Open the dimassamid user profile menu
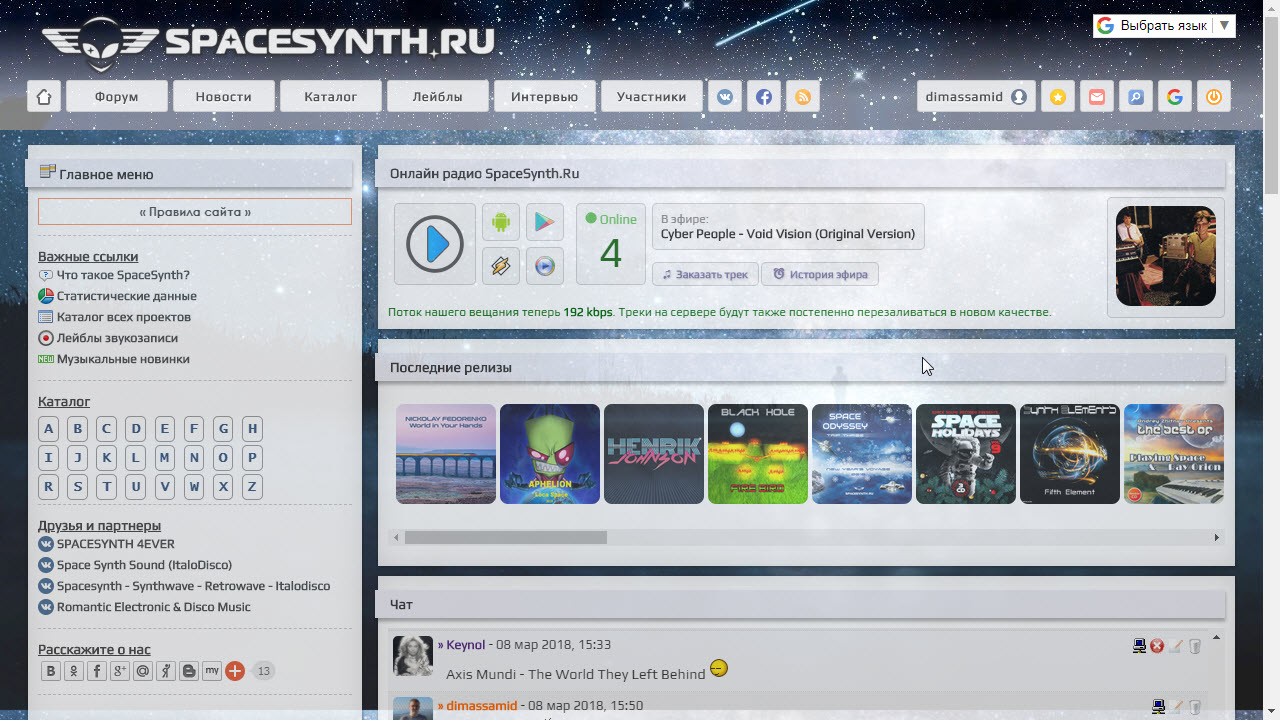 [x=976, y=97]
